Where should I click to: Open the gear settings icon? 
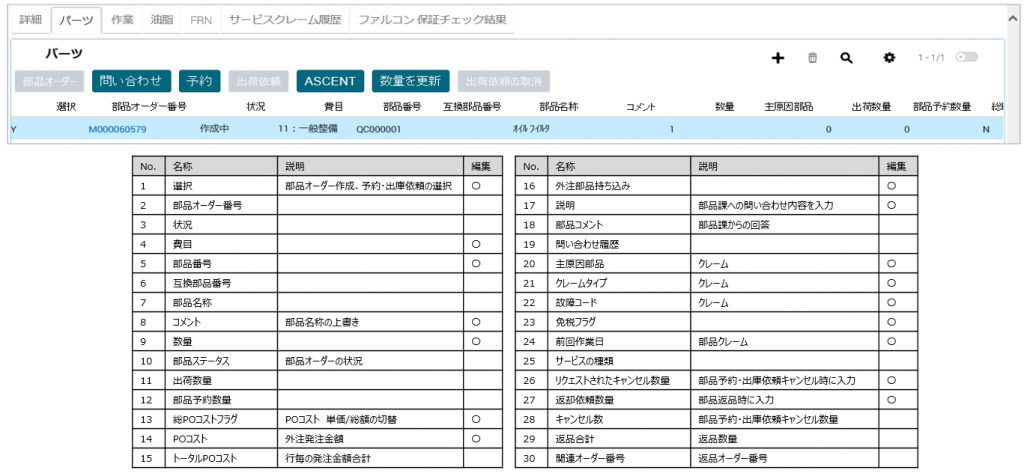point(888,58)
